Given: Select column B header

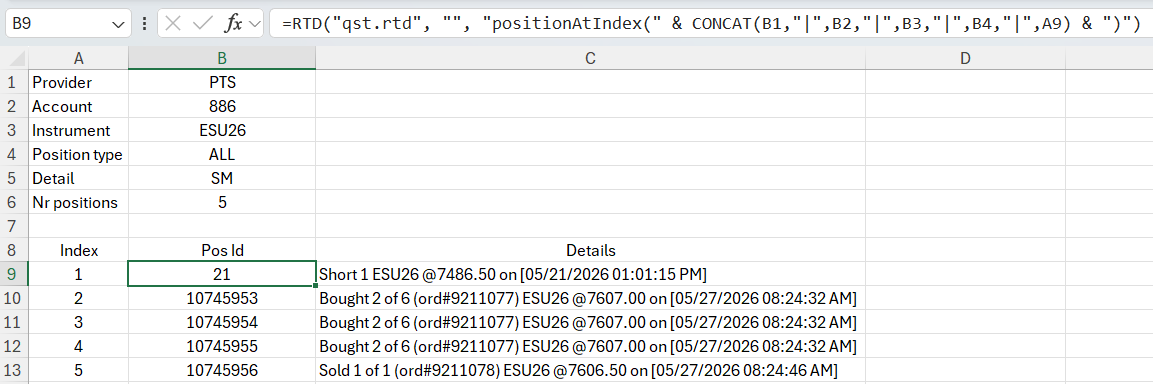Looking at the screenshot, I should (222, 58).
